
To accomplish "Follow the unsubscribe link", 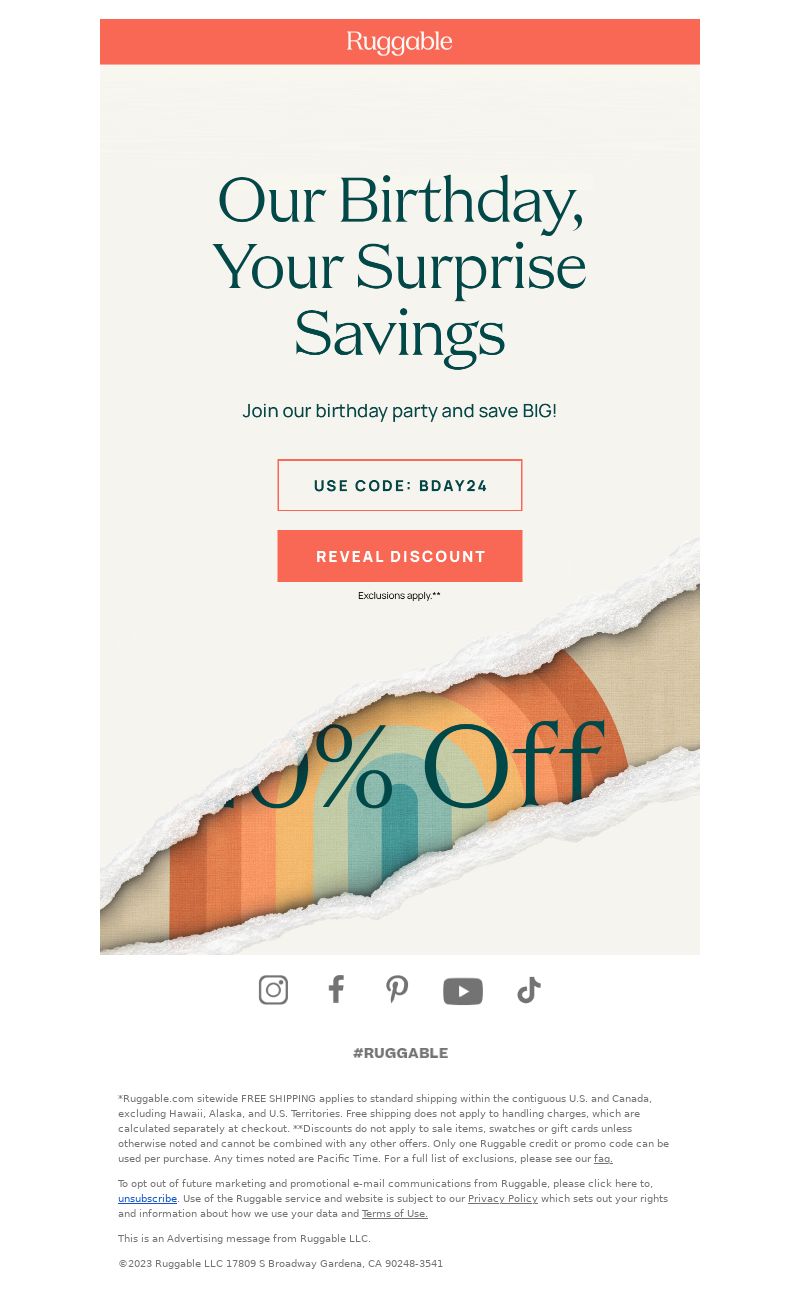I will [x=147, y=1199].
